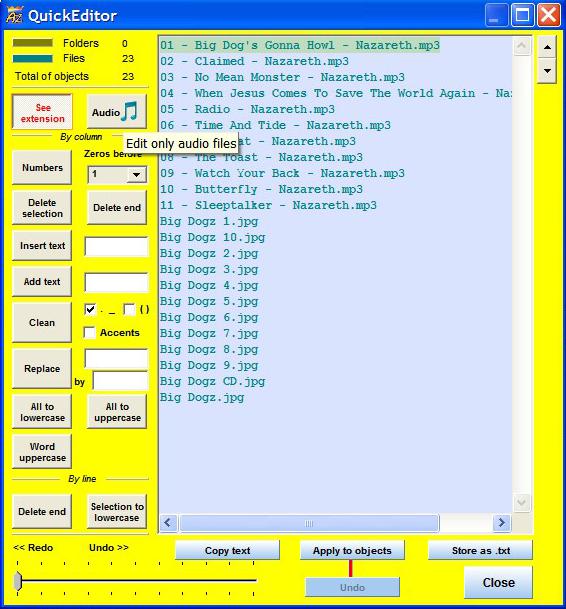Click Copy text button
Image resolution: width=566 pixels, height=609 pixels.
(227, 550)
